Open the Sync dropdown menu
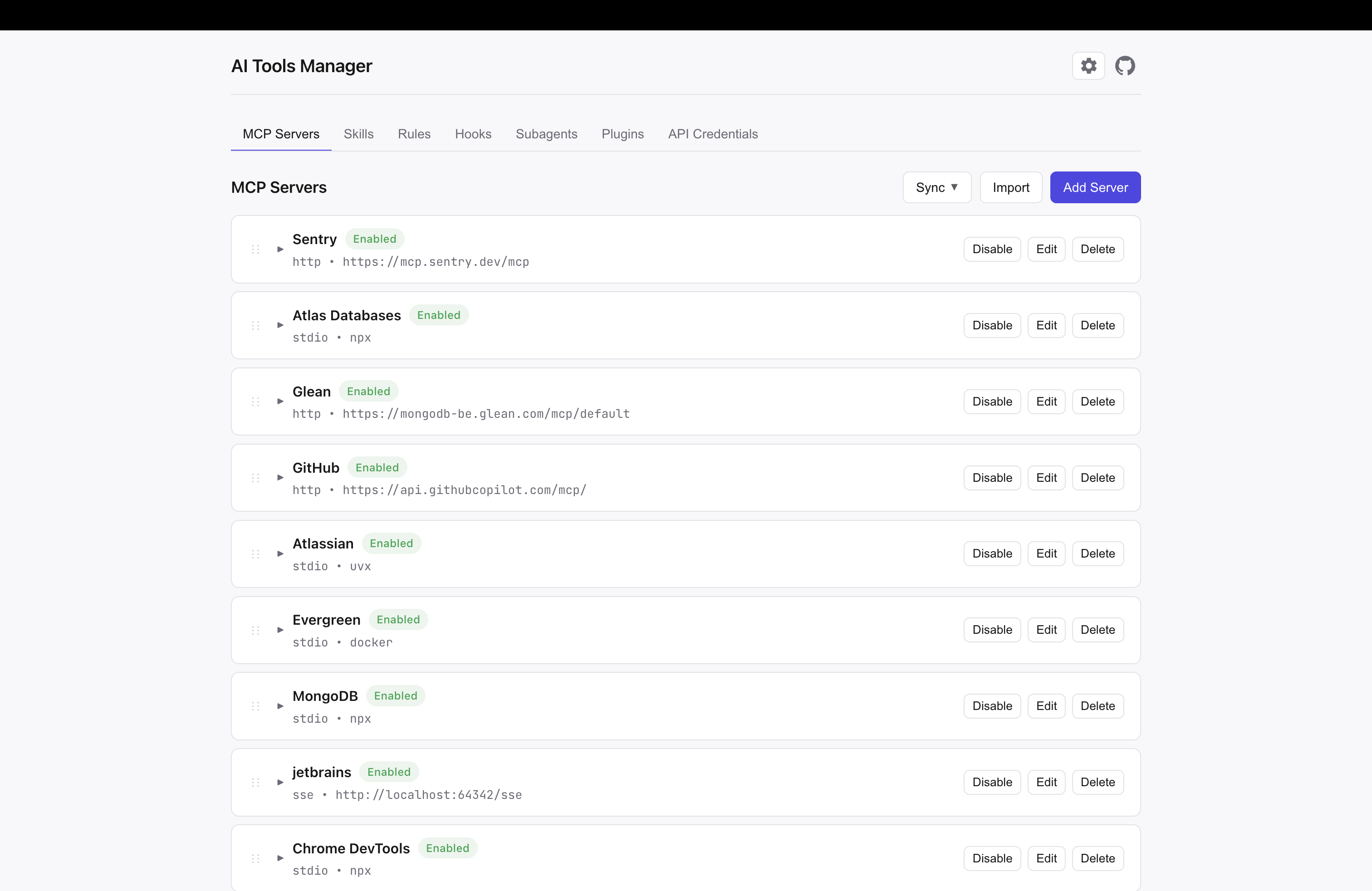Screen dimensions: 1372x891 [936, 187]
